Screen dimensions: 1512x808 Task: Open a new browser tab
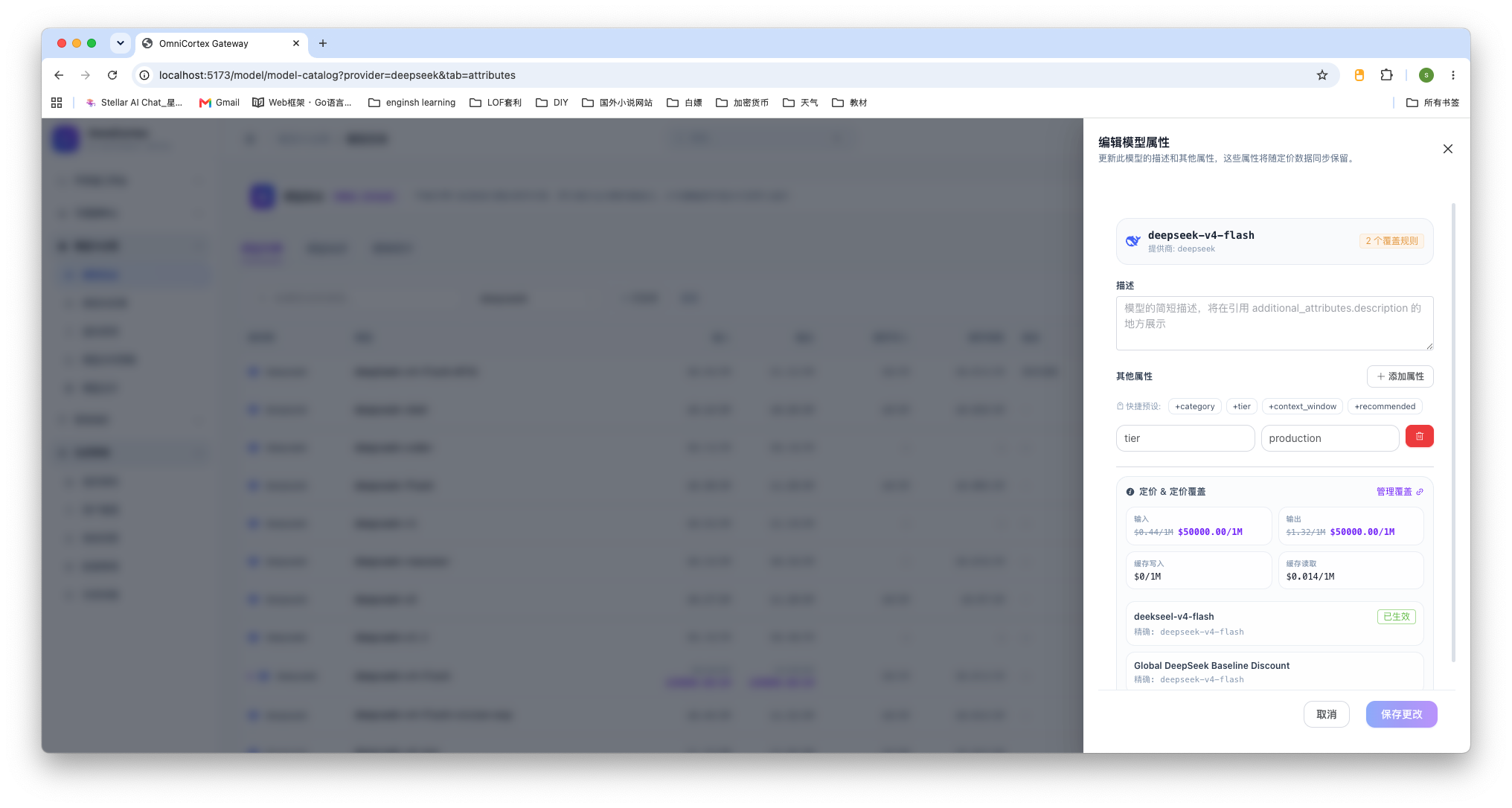322,43
